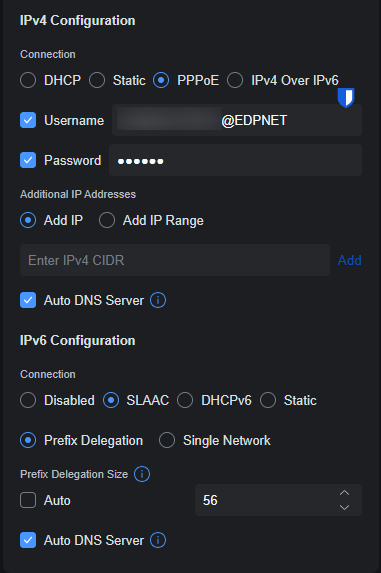Toggle the Password checkbox
This screenshot has height=573, width=381.
(28, 160)
